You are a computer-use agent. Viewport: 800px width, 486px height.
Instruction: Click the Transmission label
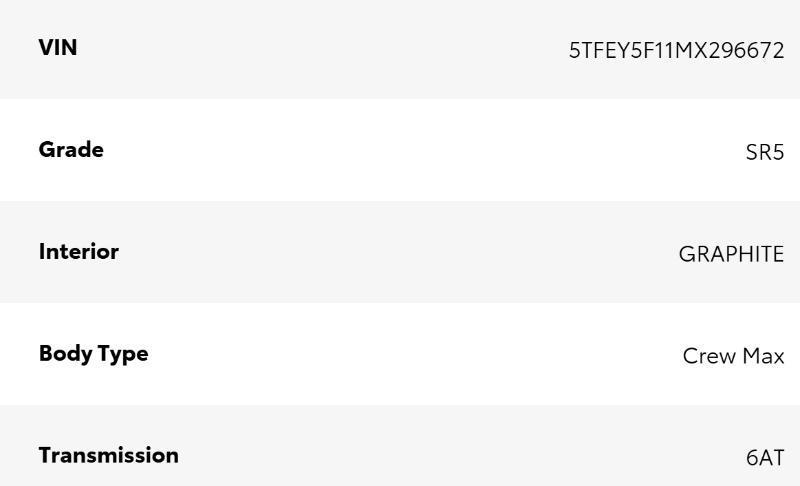tap(109, 455)
